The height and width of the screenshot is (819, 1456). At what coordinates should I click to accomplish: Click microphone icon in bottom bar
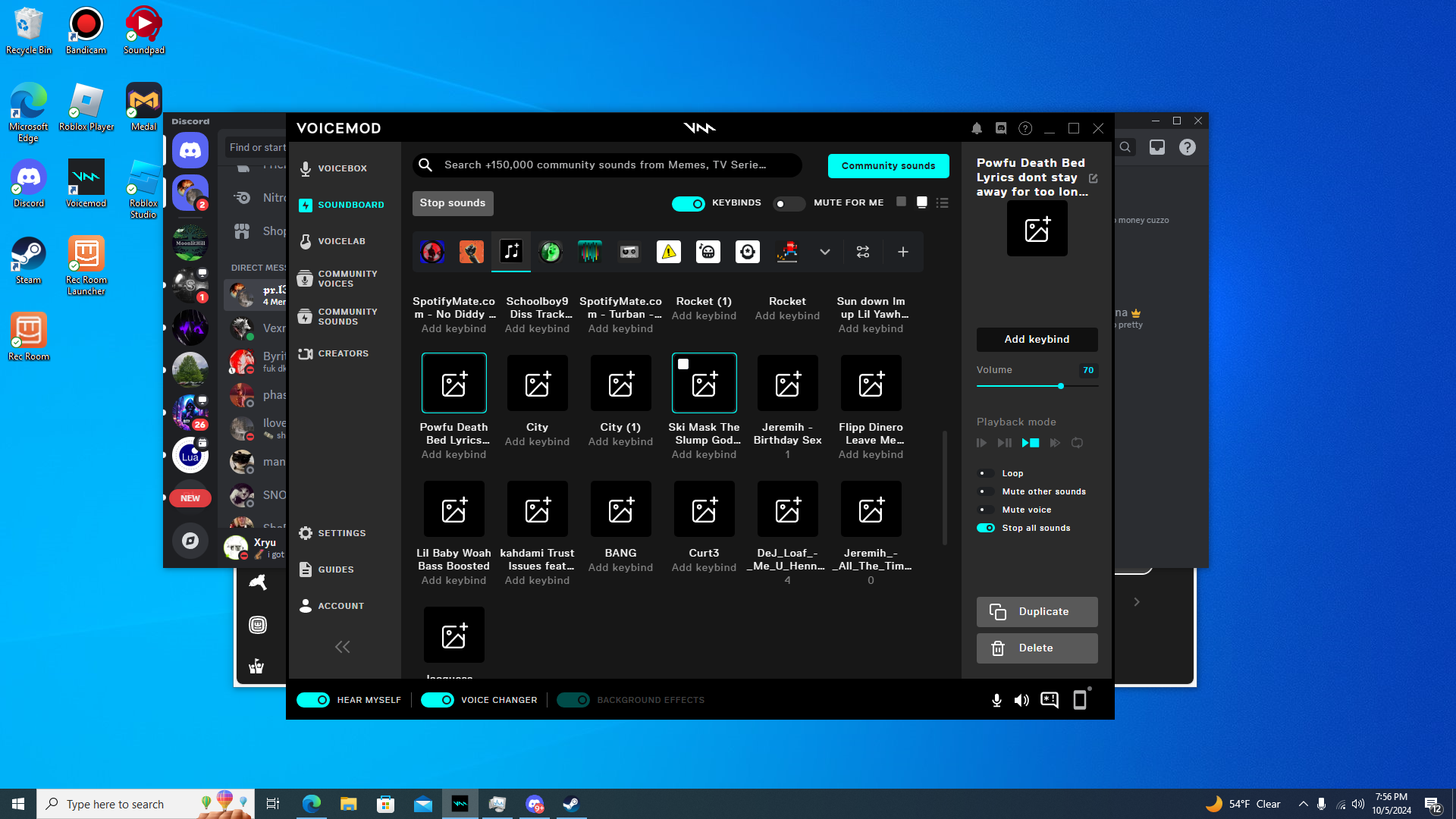pos(996,700)
